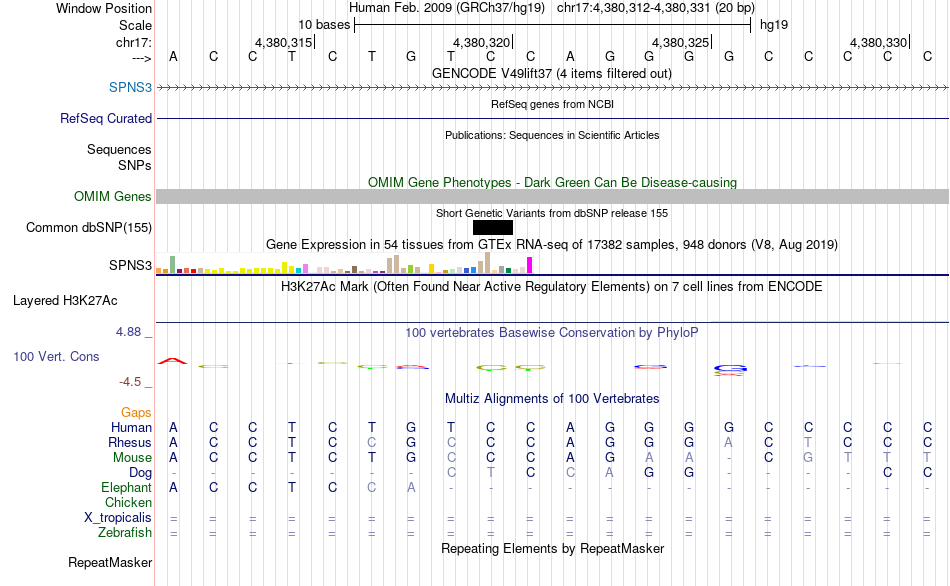Click the Scale label
The height and width of the screenshot is (586, 950).
coord(135,25)
